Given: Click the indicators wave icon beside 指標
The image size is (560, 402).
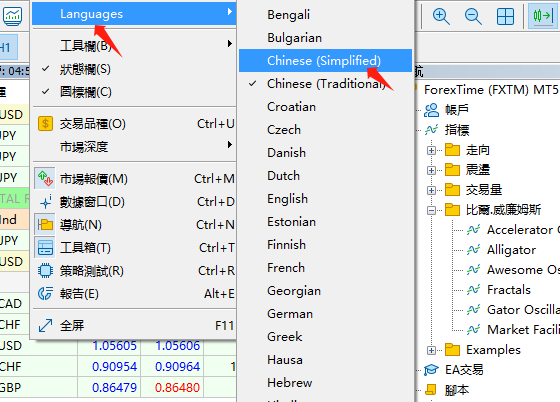Looking at the screenshot, I should click(431, 130).
